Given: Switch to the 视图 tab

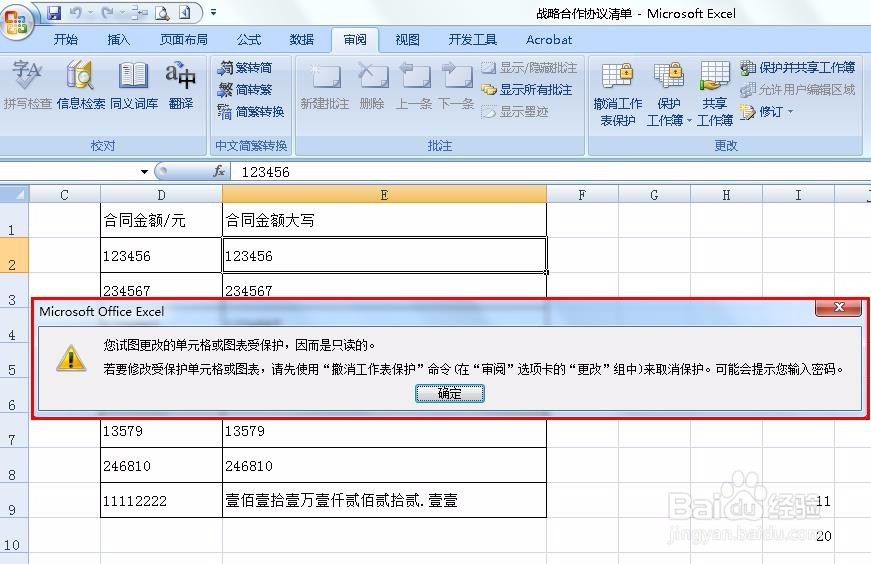Looking at the screenshot, I should click(407, 39).
